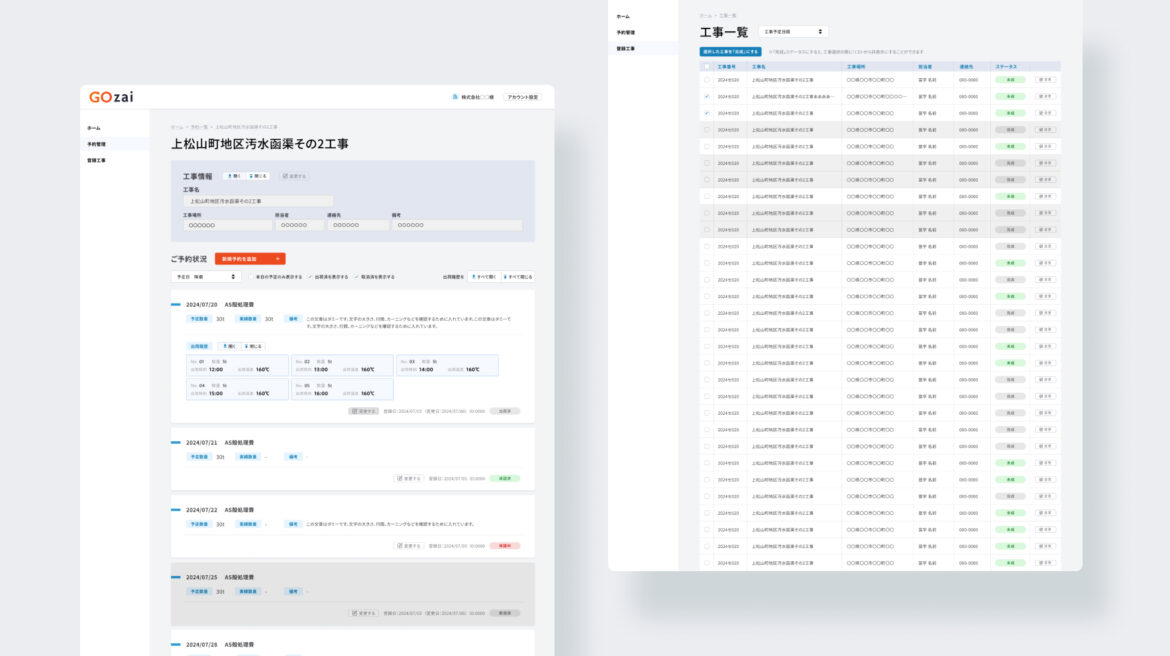Select shipment card No. 03 at 14:00
The height and width of the screenshot is (656, 1170).
447,365
